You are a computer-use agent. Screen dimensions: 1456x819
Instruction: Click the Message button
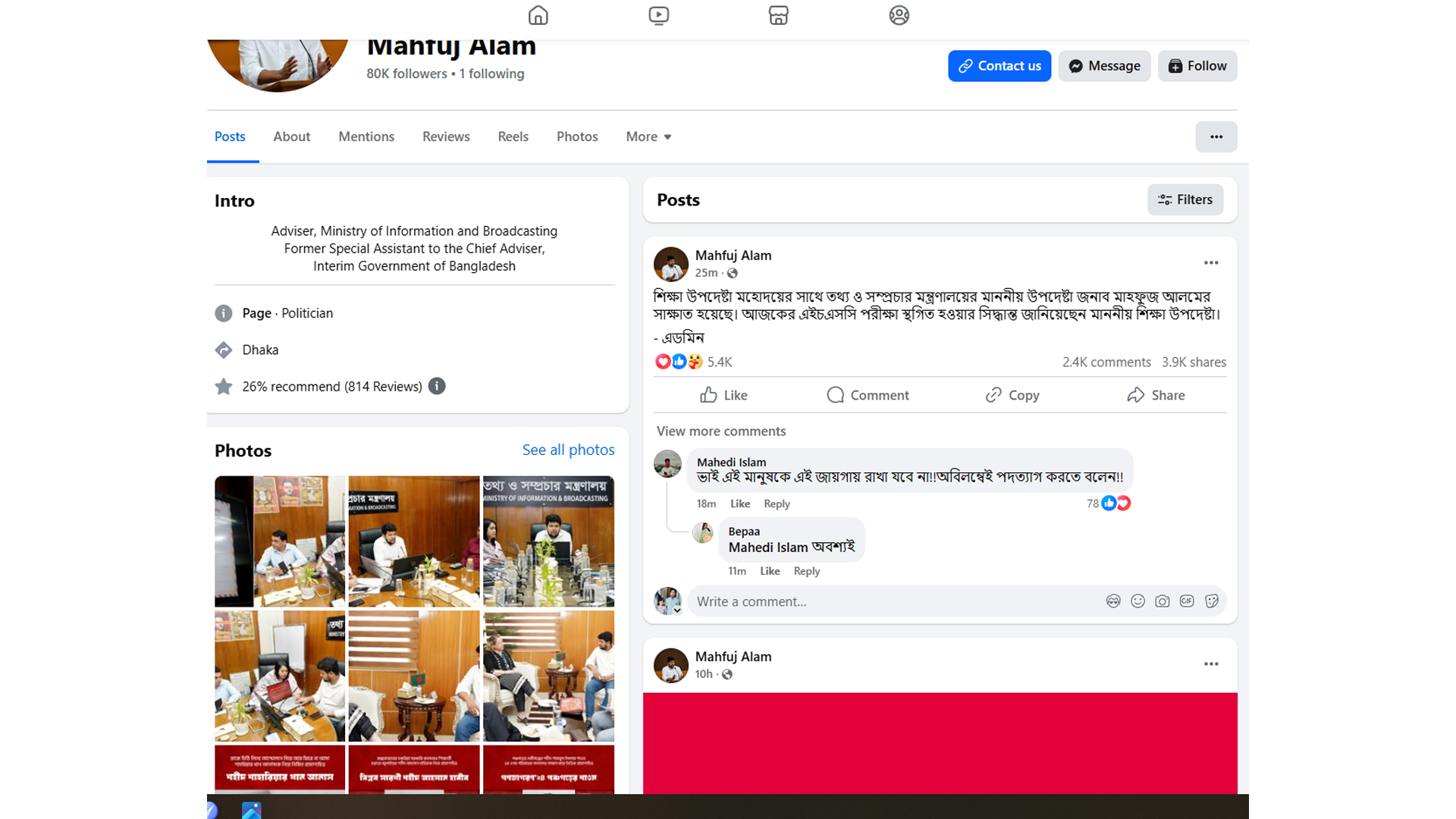click(x=1104, y=66)
